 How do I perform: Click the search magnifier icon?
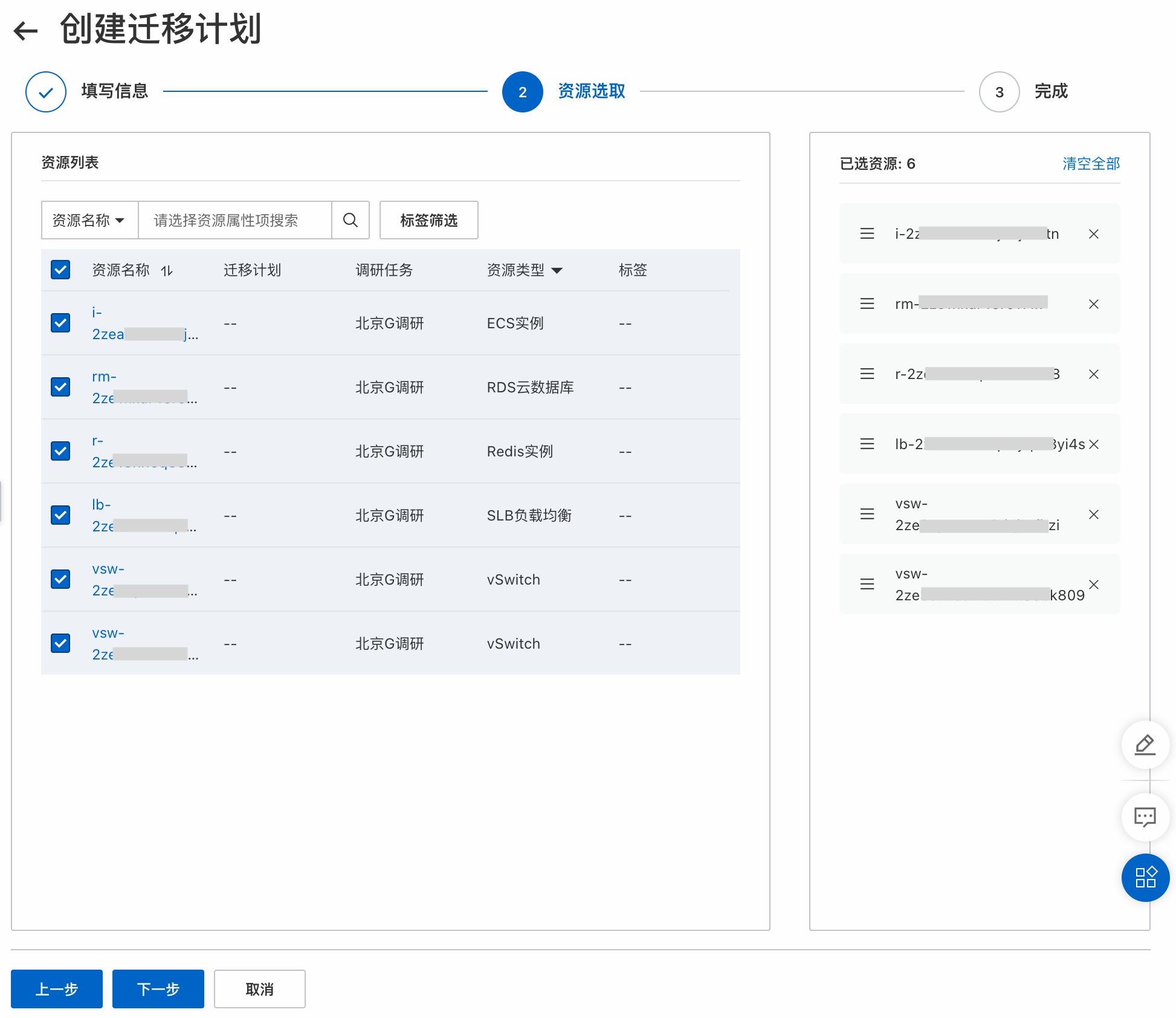tap(351, 220)
